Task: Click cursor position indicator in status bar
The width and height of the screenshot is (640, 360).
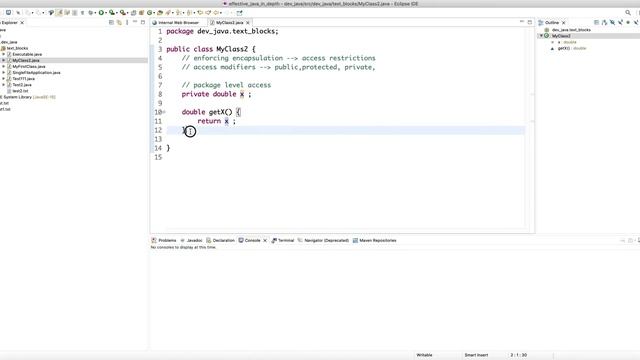Action: pos(518,355)
